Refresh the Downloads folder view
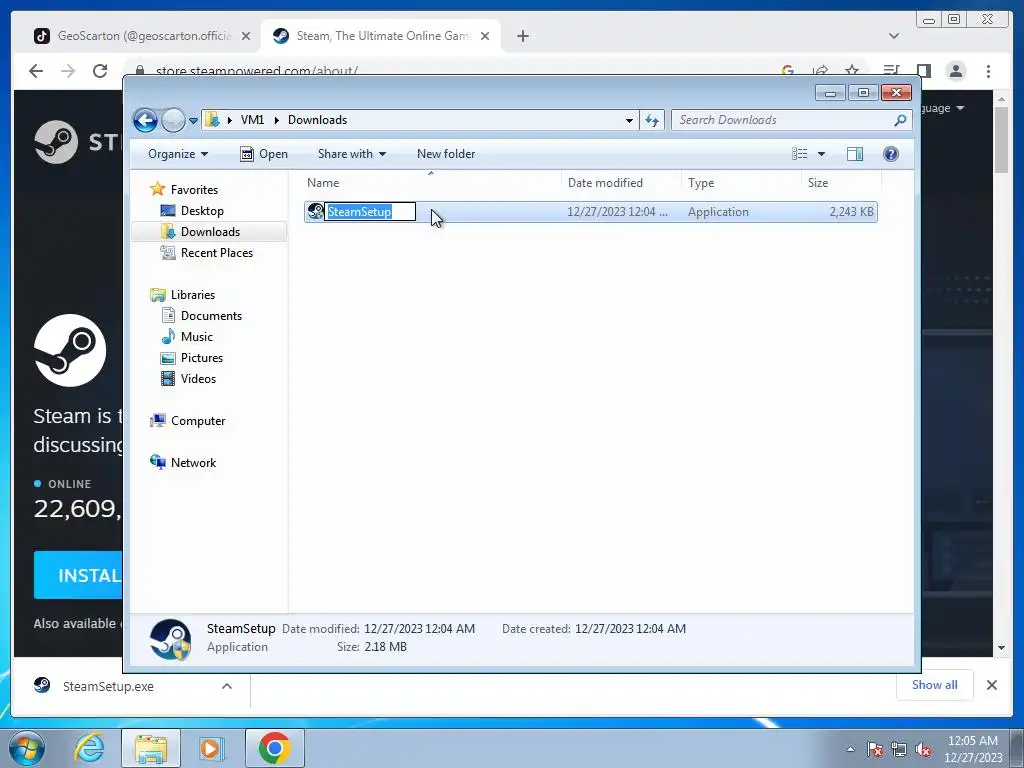This screenshot has width=1024, height=768. pos(652,120)
